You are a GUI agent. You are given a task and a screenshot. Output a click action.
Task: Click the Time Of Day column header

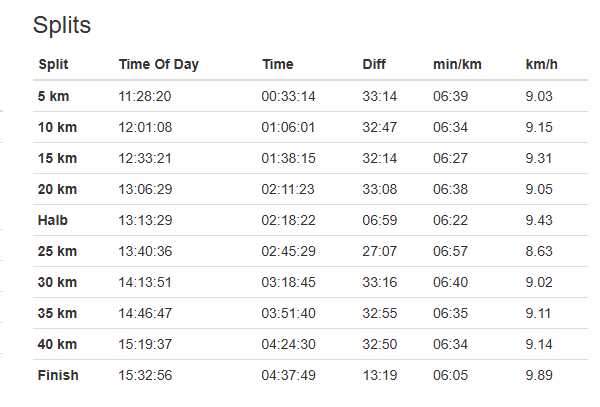tap(158, 65)
